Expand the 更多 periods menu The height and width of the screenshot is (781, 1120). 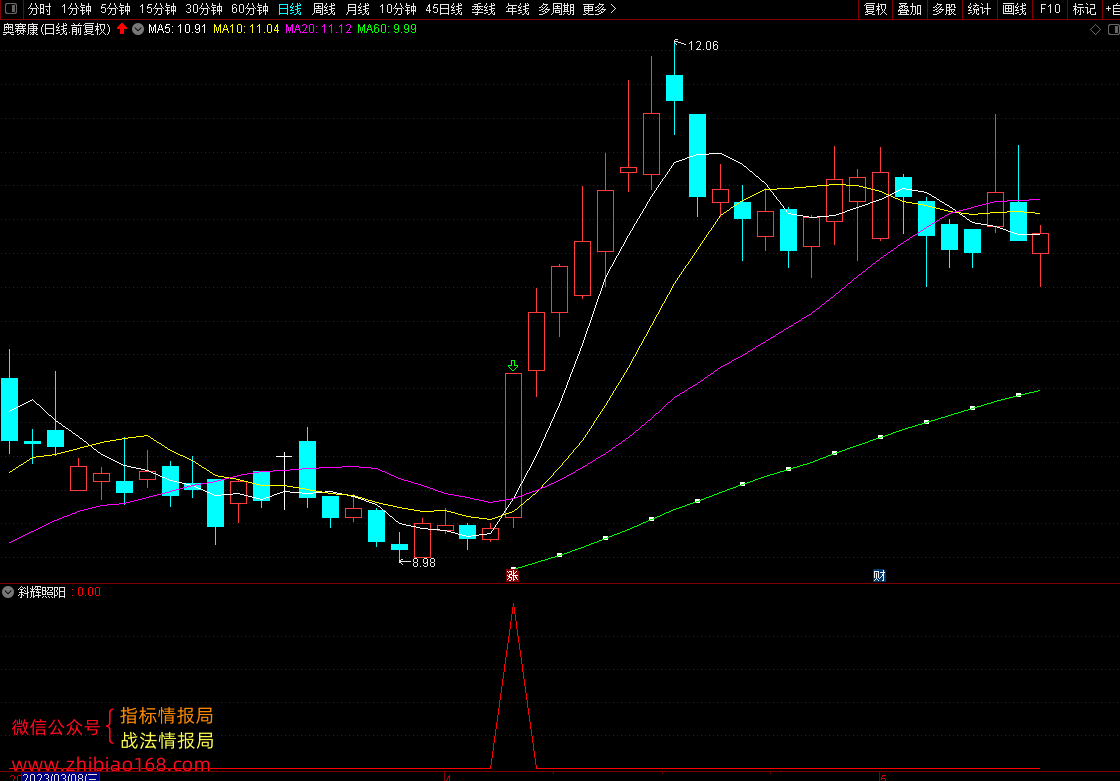[x=599, y=9]
